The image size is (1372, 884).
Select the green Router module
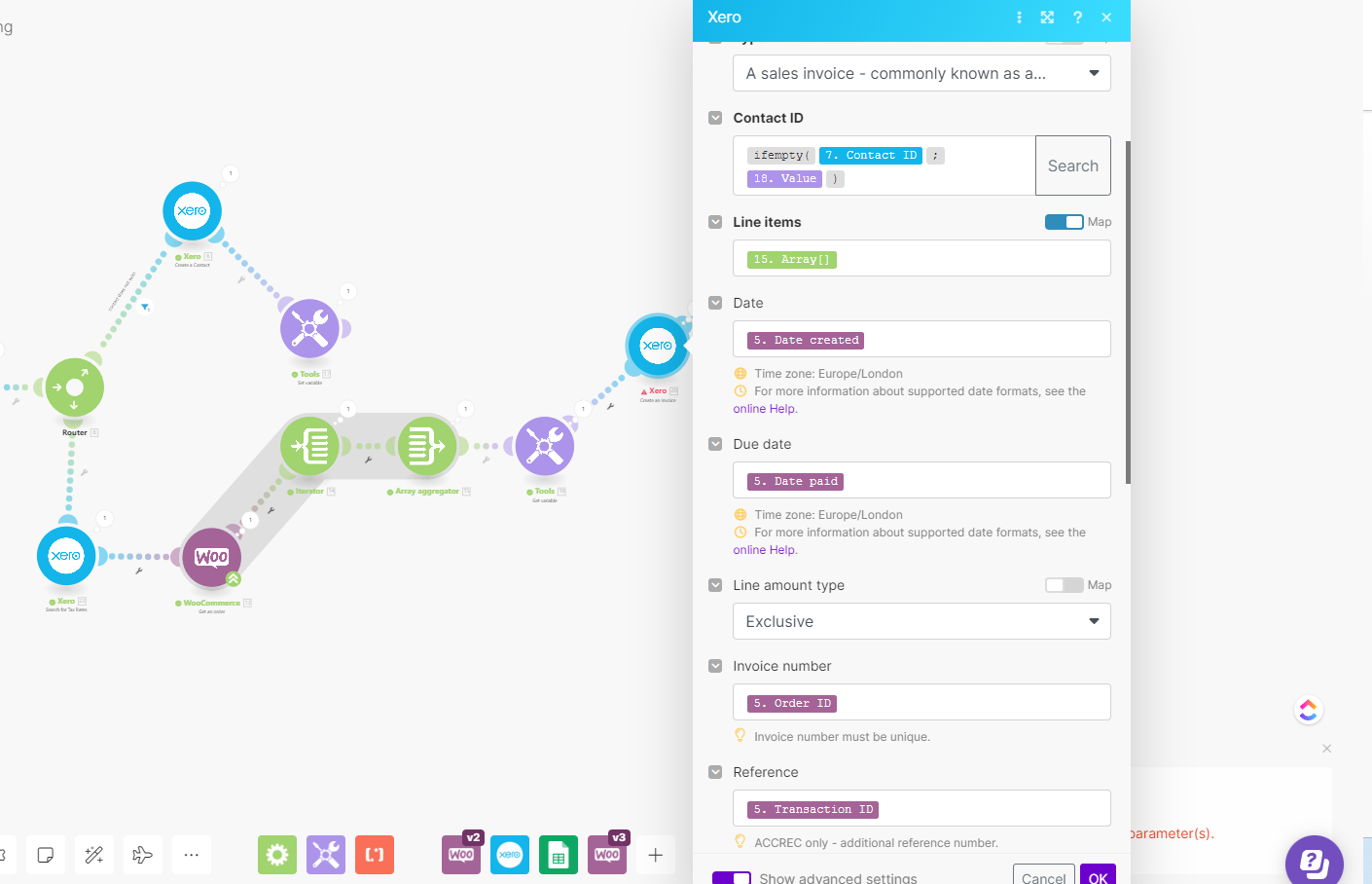click(75, 387)
